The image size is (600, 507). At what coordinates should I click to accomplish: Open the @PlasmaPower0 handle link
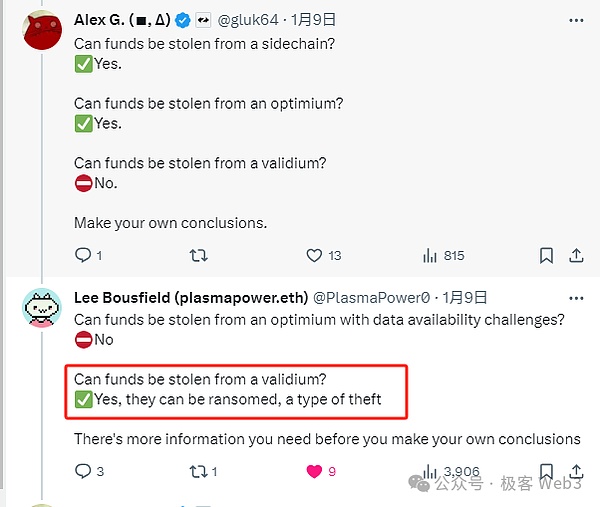pos(372,297)
